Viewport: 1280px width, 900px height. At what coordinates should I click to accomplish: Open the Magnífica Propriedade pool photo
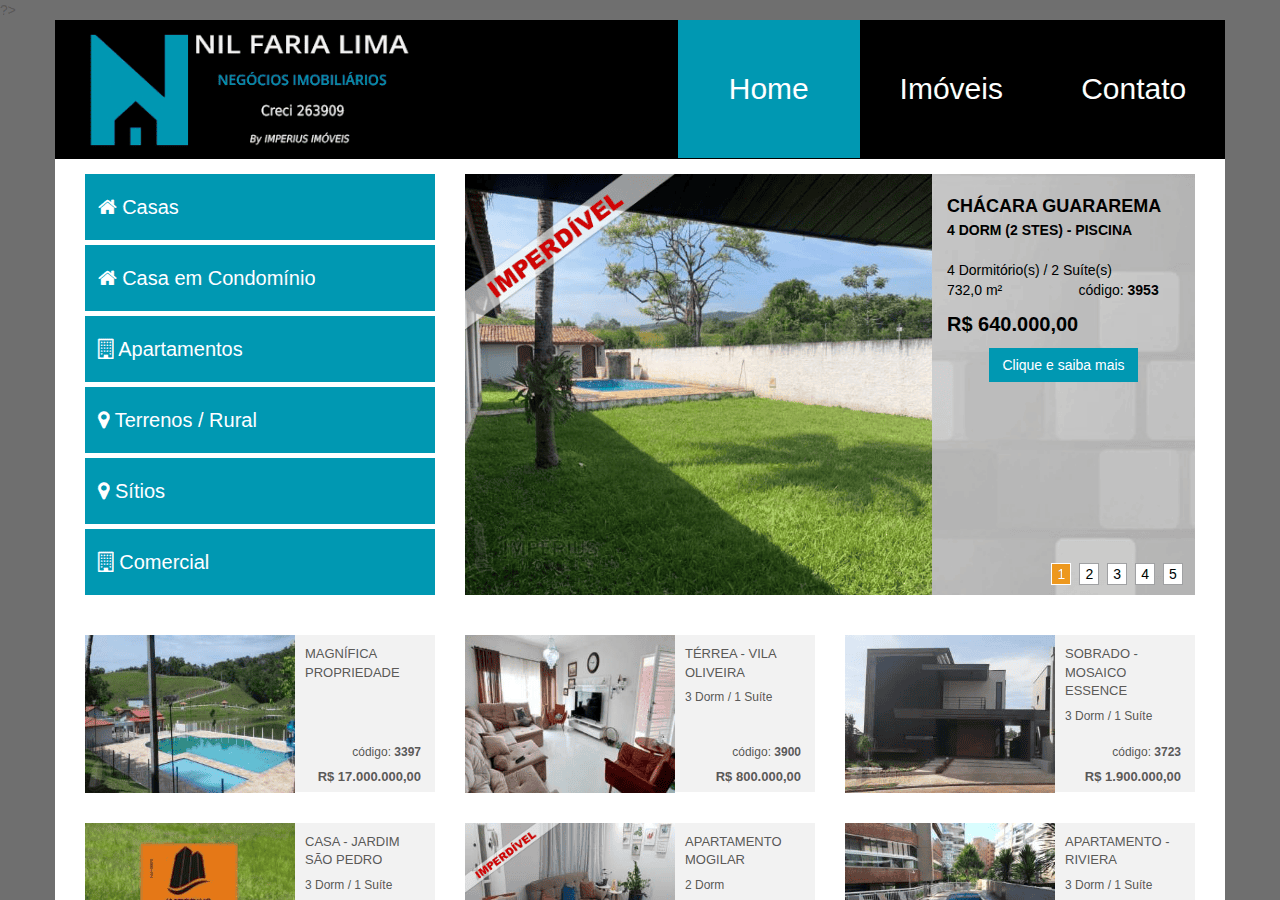coord(190,714)
